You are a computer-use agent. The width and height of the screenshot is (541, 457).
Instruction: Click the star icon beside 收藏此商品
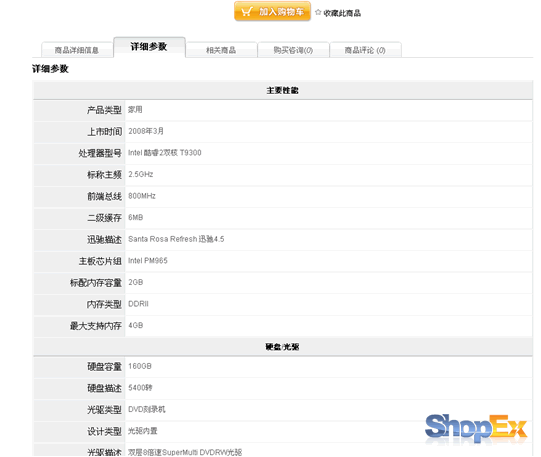pos(318,12)
